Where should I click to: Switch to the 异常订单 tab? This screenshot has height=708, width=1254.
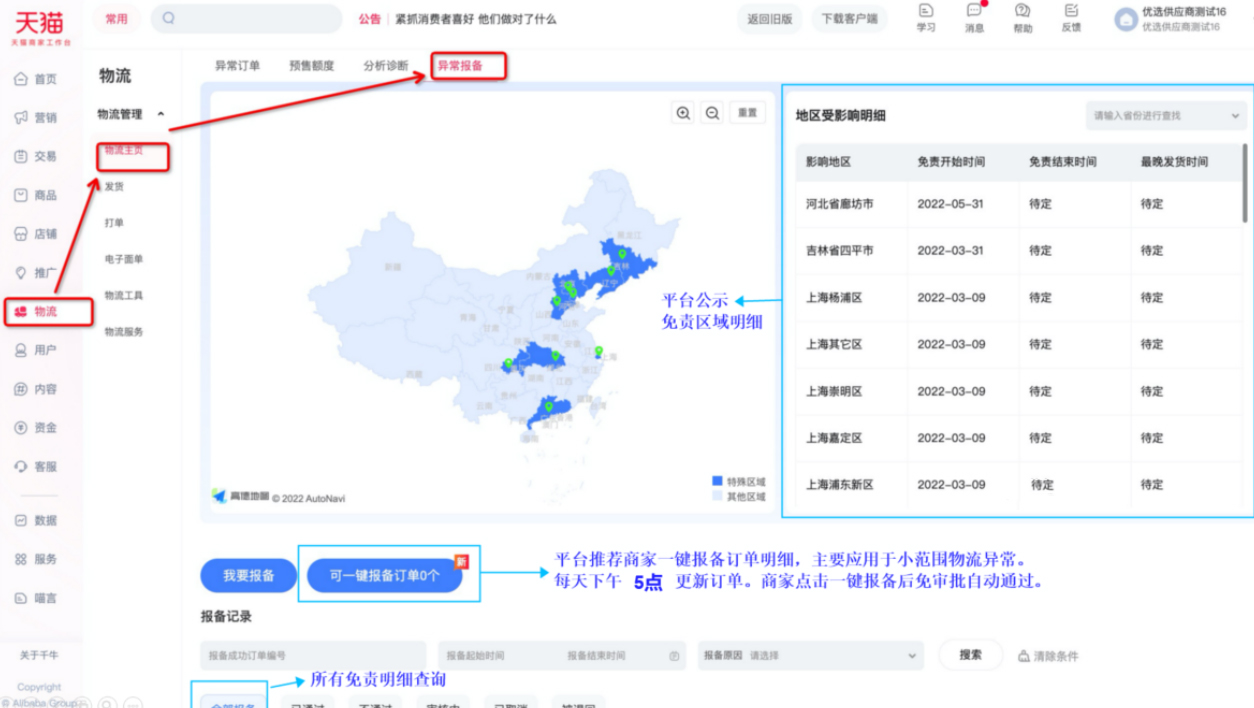pyautogui.click(x=239, y=64)
